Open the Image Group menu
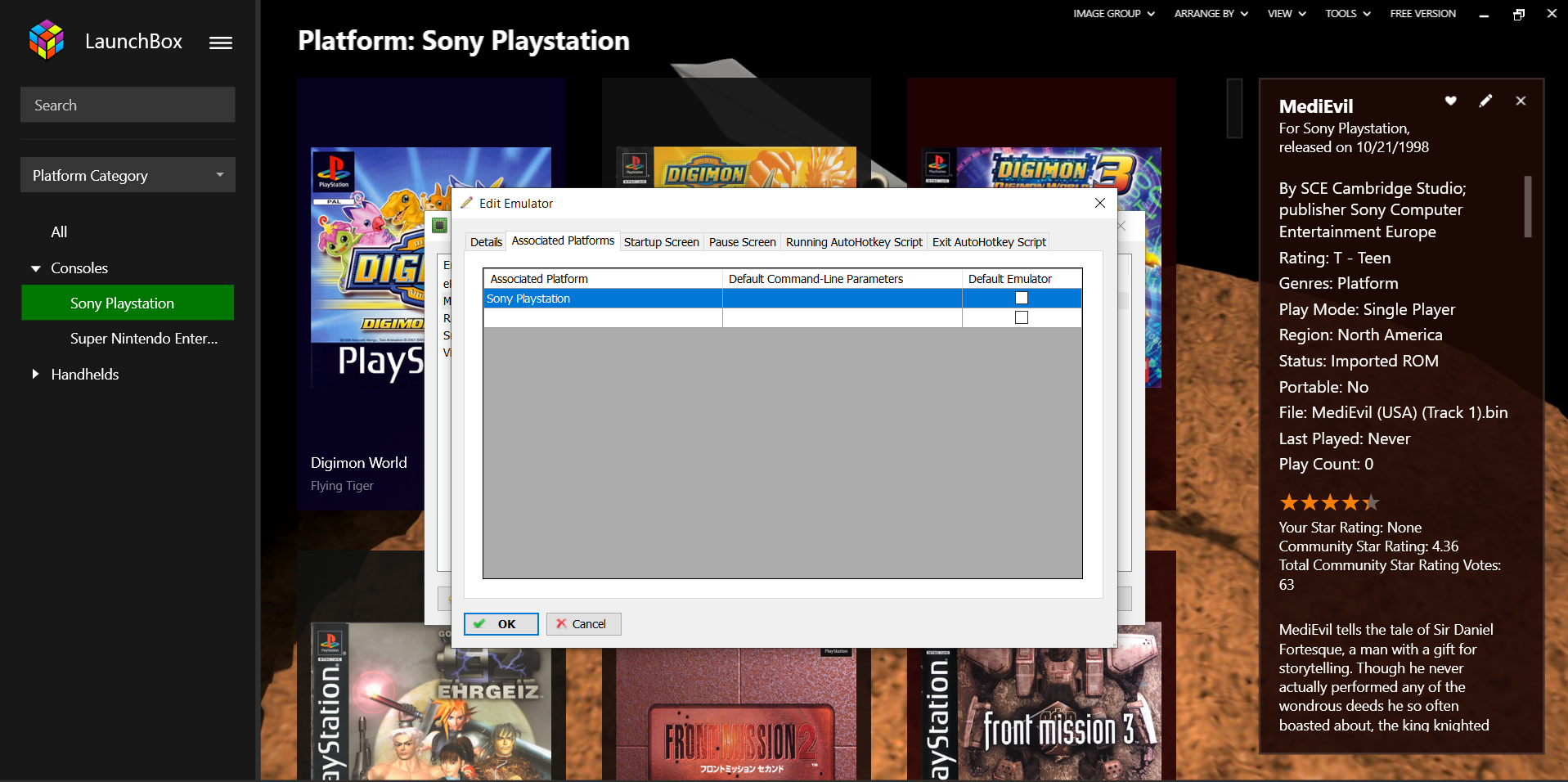Viewport: 1568px width, 782px height. coord(1113,14)
